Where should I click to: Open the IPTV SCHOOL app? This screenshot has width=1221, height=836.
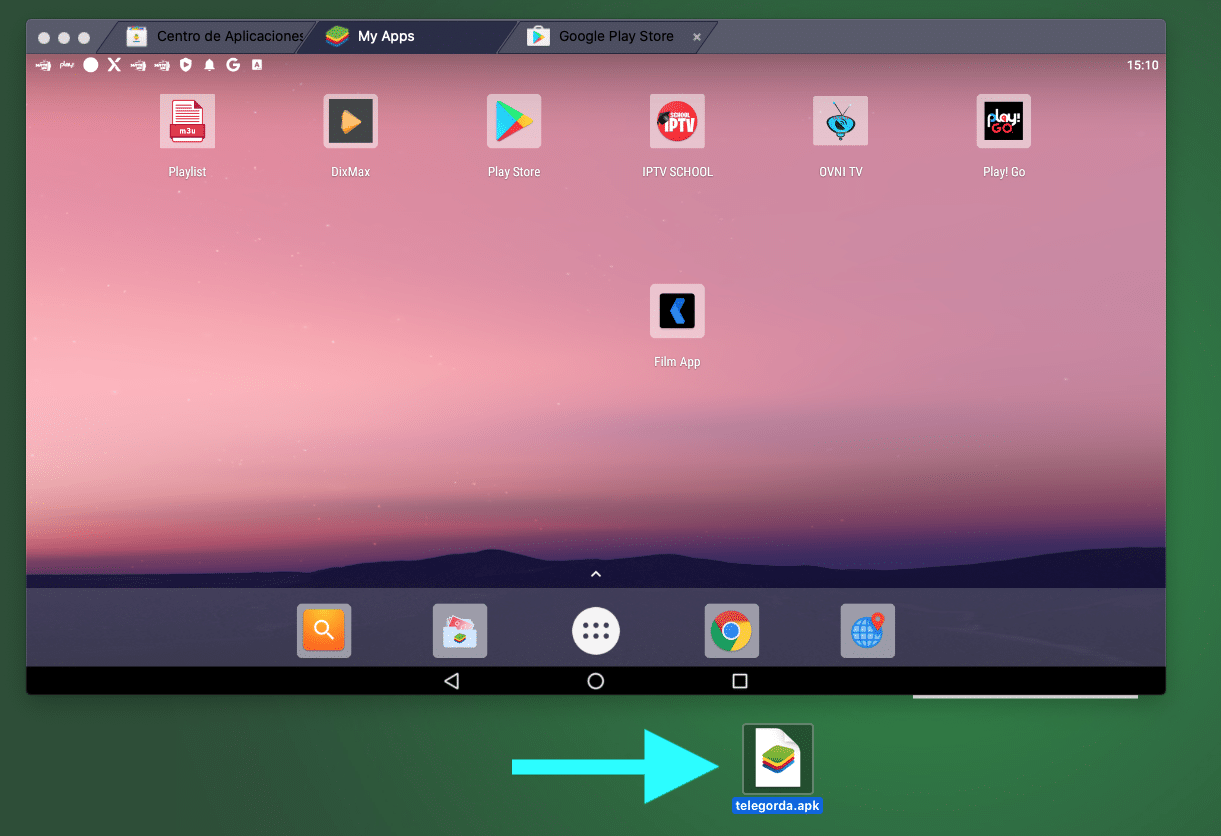pyautogui.click(x=677, y=120)
